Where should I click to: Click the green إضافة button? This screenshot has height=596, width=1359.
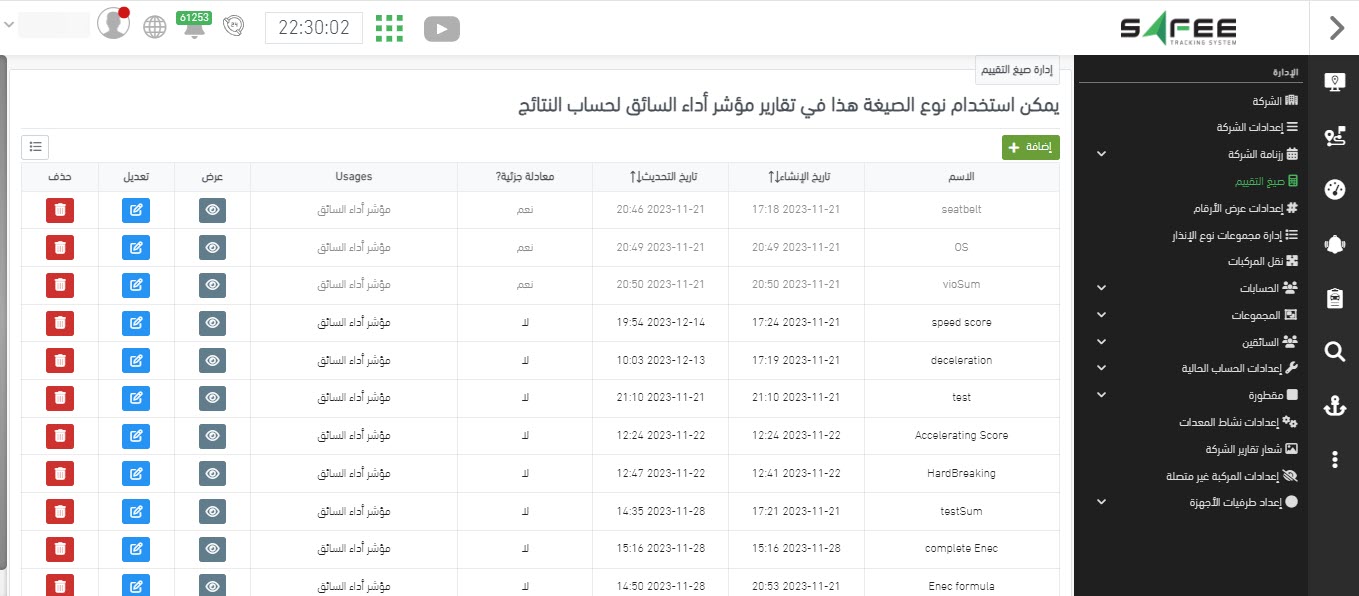click(x=1030, y=147)
